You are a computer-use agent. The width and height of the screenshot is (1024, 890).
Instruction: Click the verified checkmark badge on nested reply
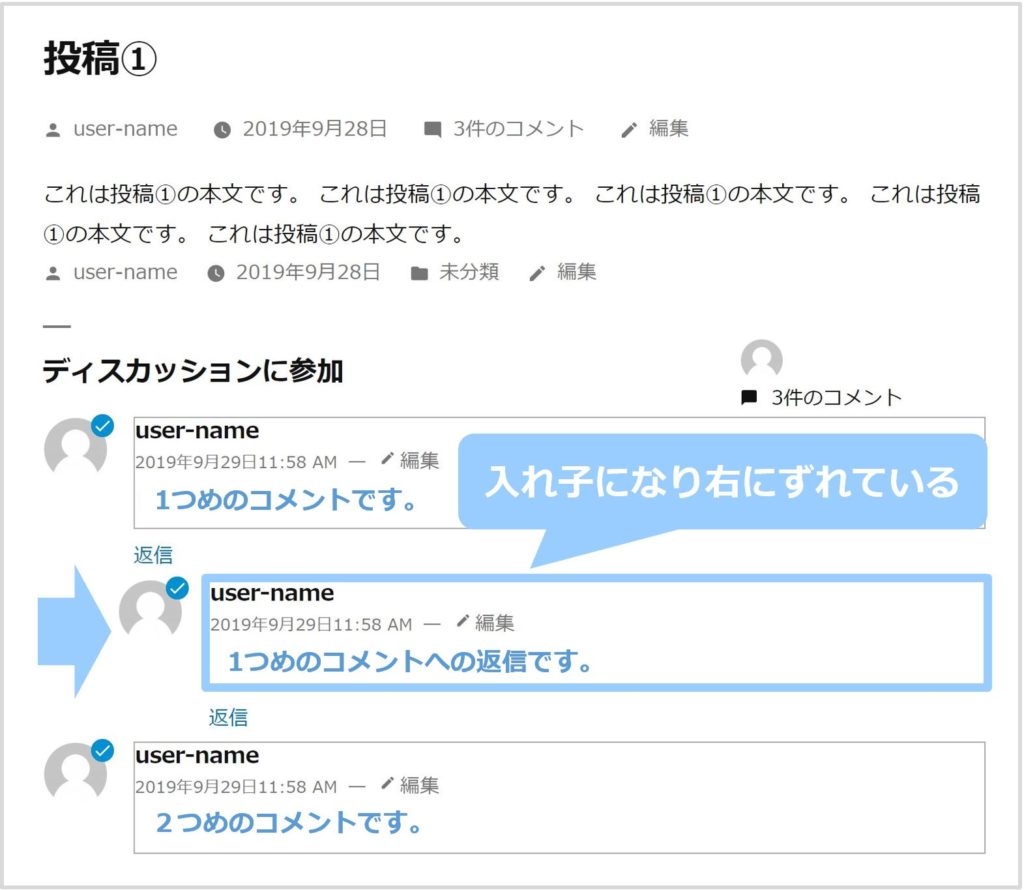coord(177,588)
